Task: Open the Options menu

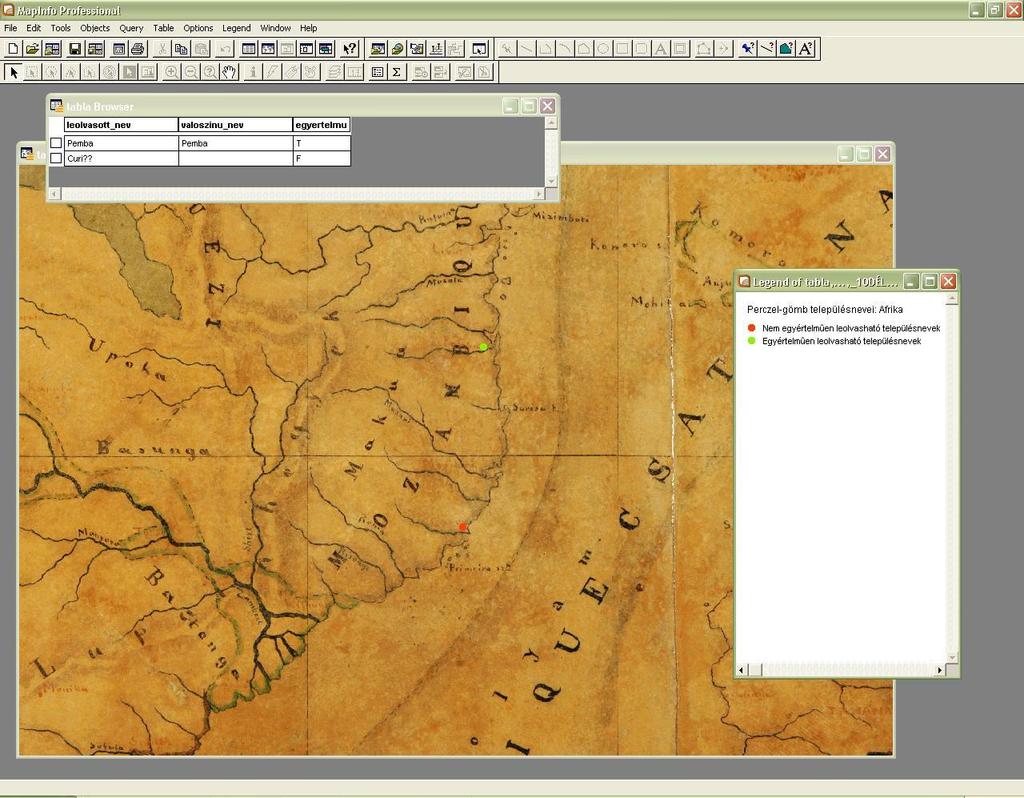Action: 198,28
